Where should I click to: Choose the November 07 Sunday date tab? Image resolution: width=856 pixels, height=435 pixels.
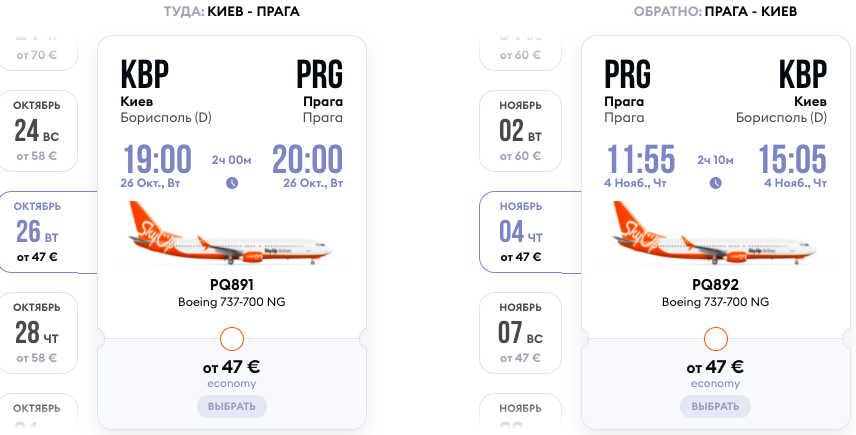point(520,333)
